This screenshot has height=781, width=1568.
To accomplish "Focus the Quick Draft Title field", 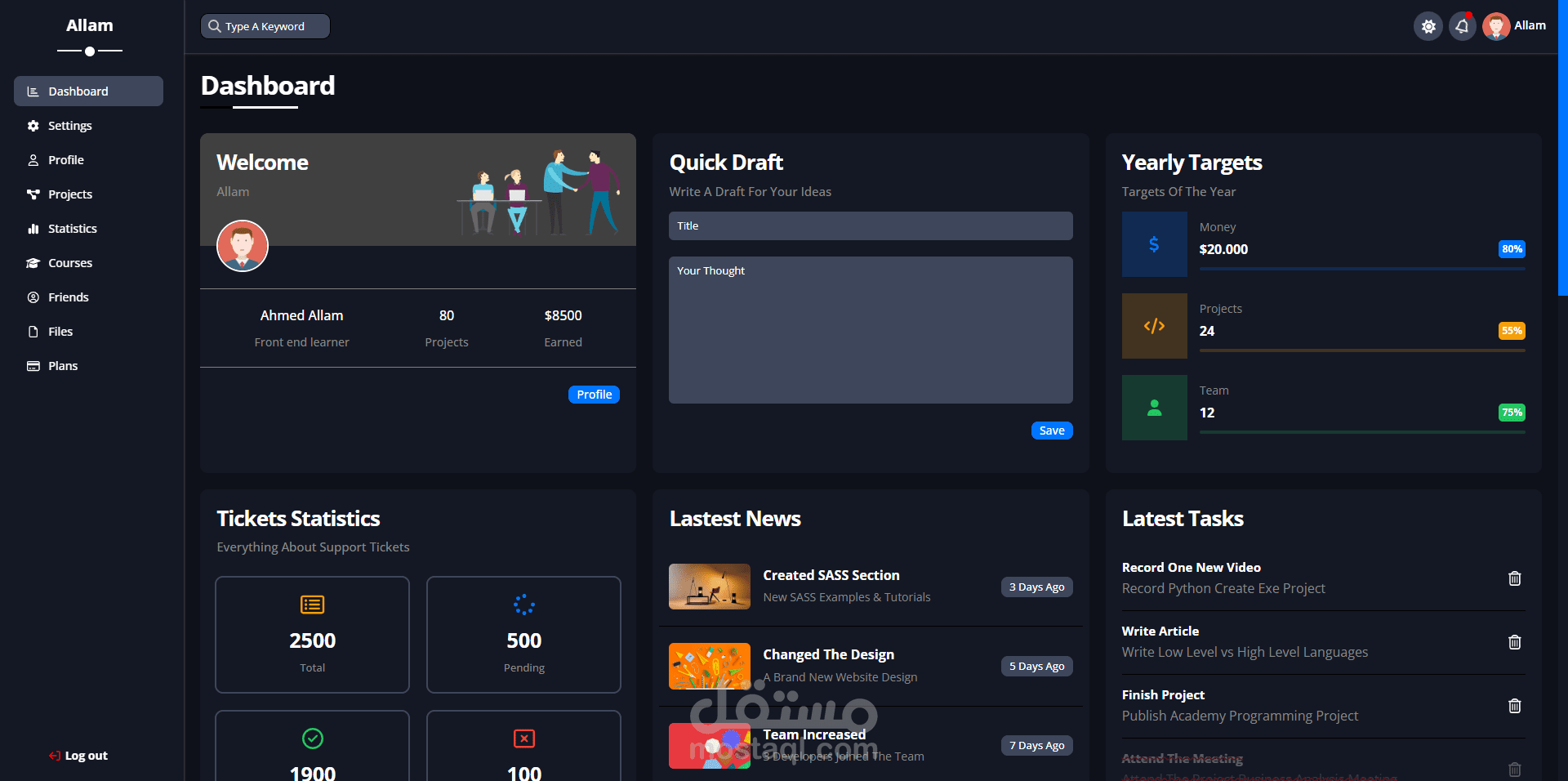I will click(x=871, y=226).
